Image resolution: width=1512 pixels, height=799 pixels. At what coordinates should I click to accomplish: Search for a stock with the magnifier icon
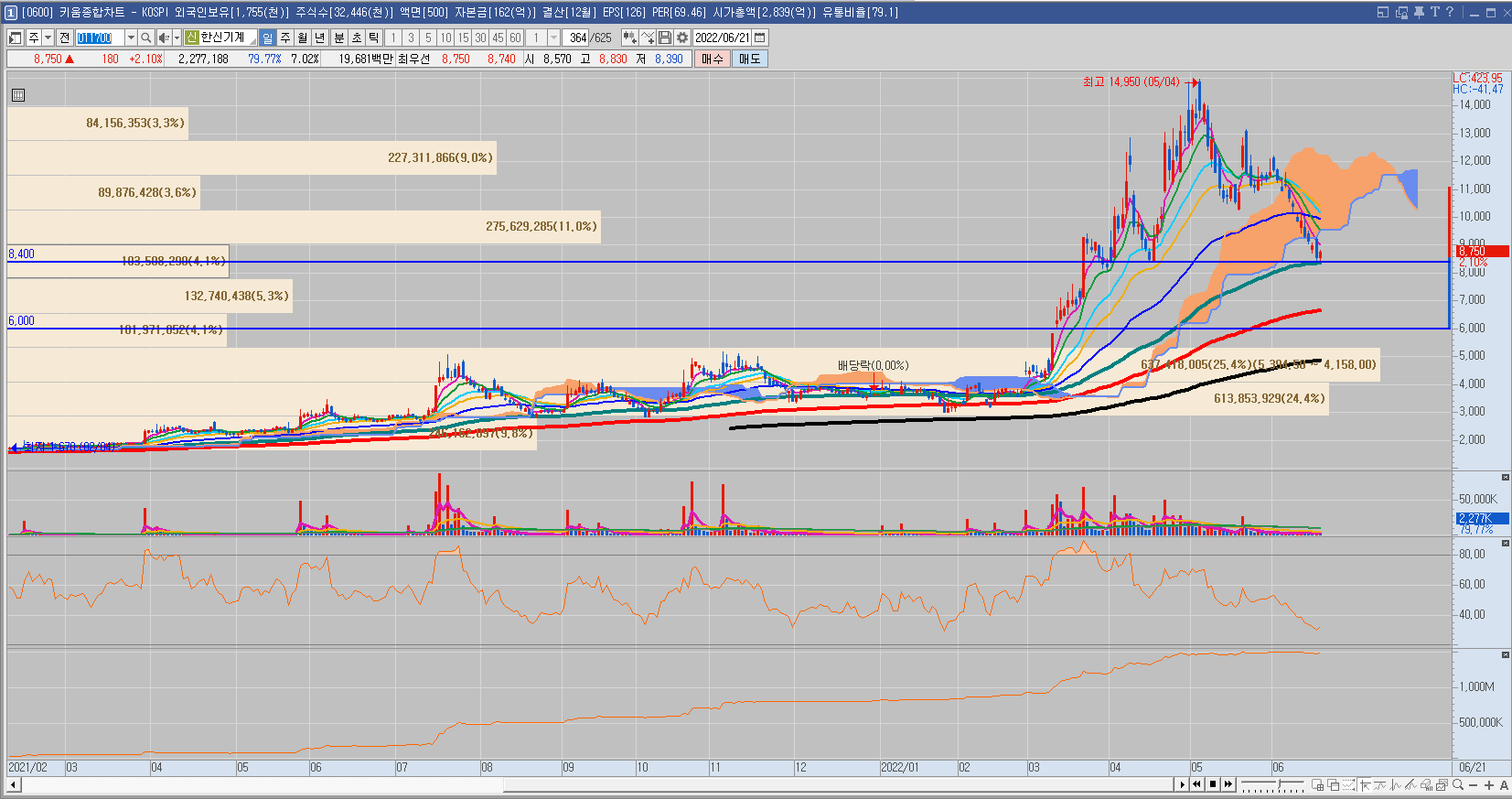click(145, 38)
